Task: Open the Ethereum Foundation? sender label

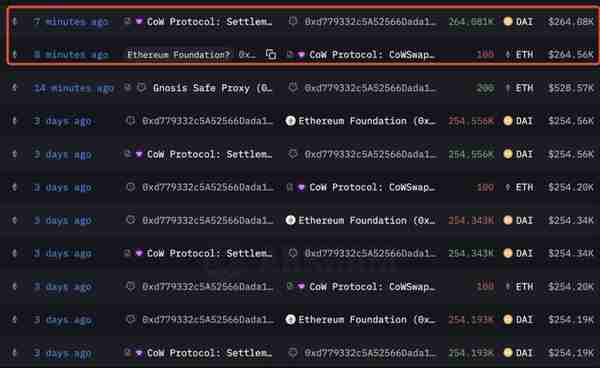Action: [x=179, y=55]
